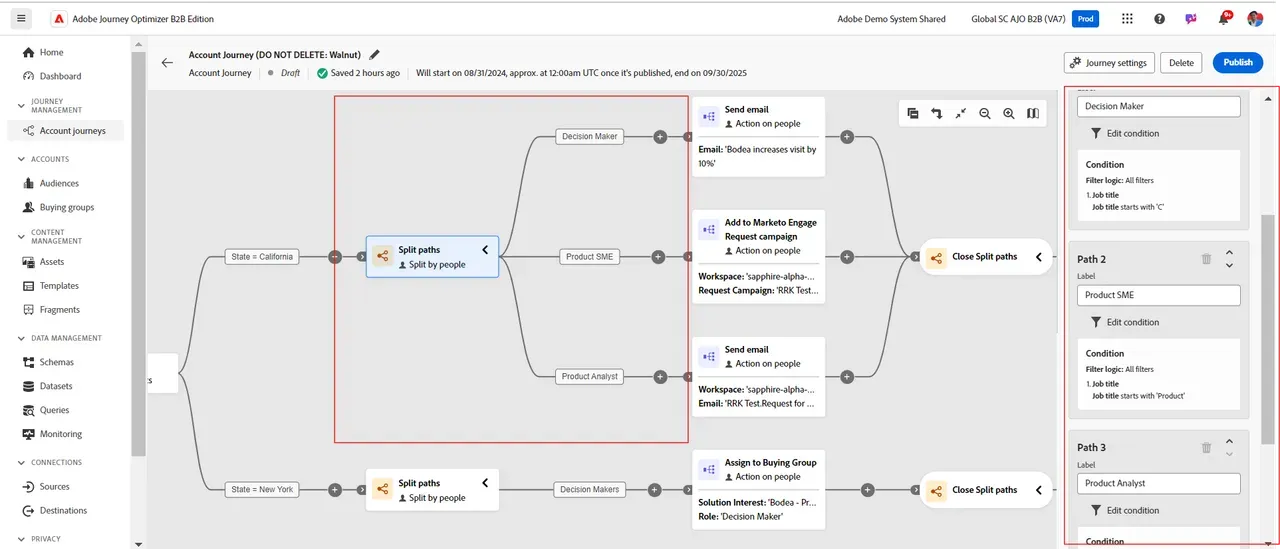
Task: Click the Product Analyst label field
Action: point(1158,483)
